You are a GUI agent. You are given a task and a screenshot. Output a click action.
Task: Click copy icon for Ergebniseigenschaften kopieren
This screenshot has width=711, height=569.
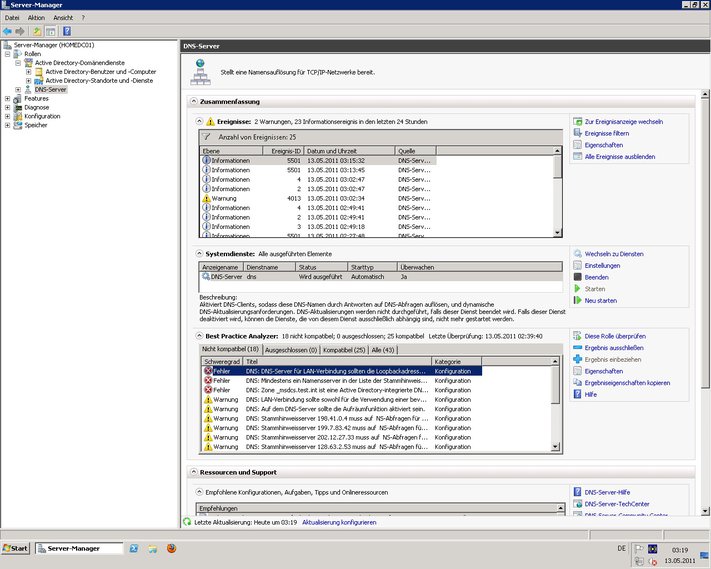coord(577,383)
